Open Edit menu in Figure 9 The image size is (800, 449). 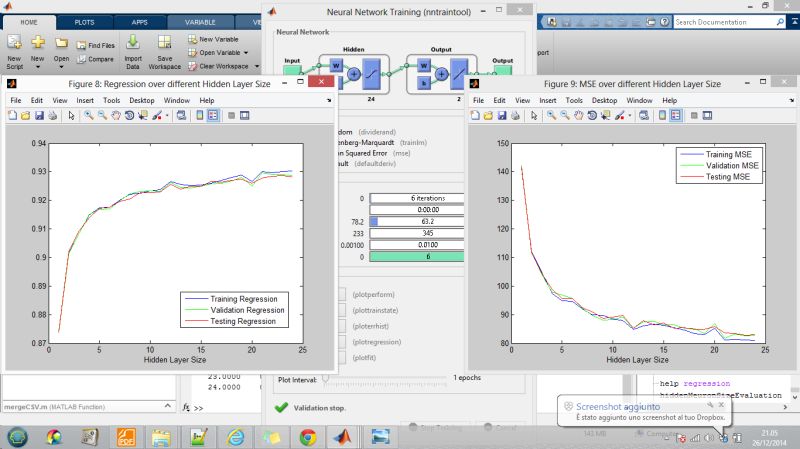(499, 101)
